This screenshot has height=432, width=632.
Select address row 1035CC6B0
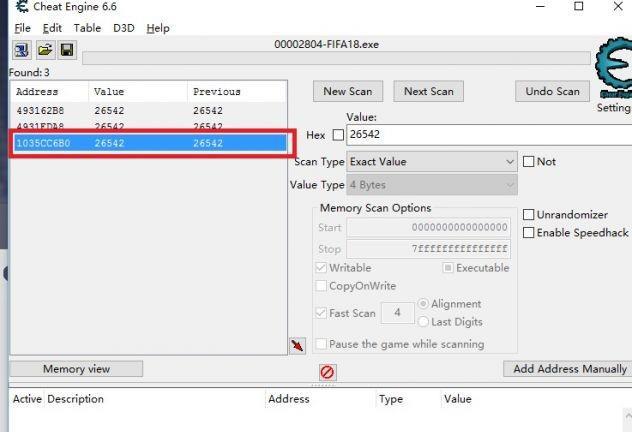tap(149, 143)
